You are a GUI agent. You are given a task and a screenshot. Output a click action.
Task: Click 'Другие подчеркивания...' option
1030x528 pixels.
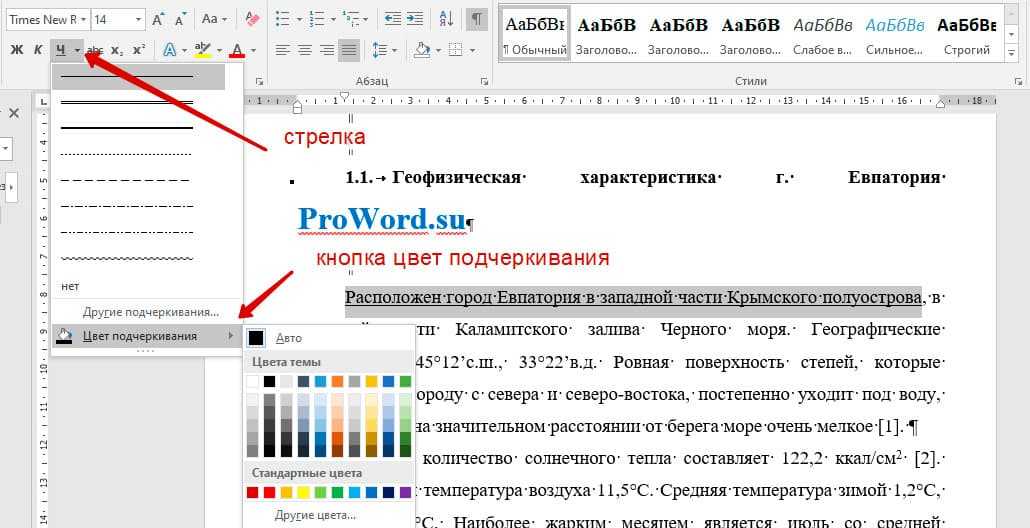(150, 311)
